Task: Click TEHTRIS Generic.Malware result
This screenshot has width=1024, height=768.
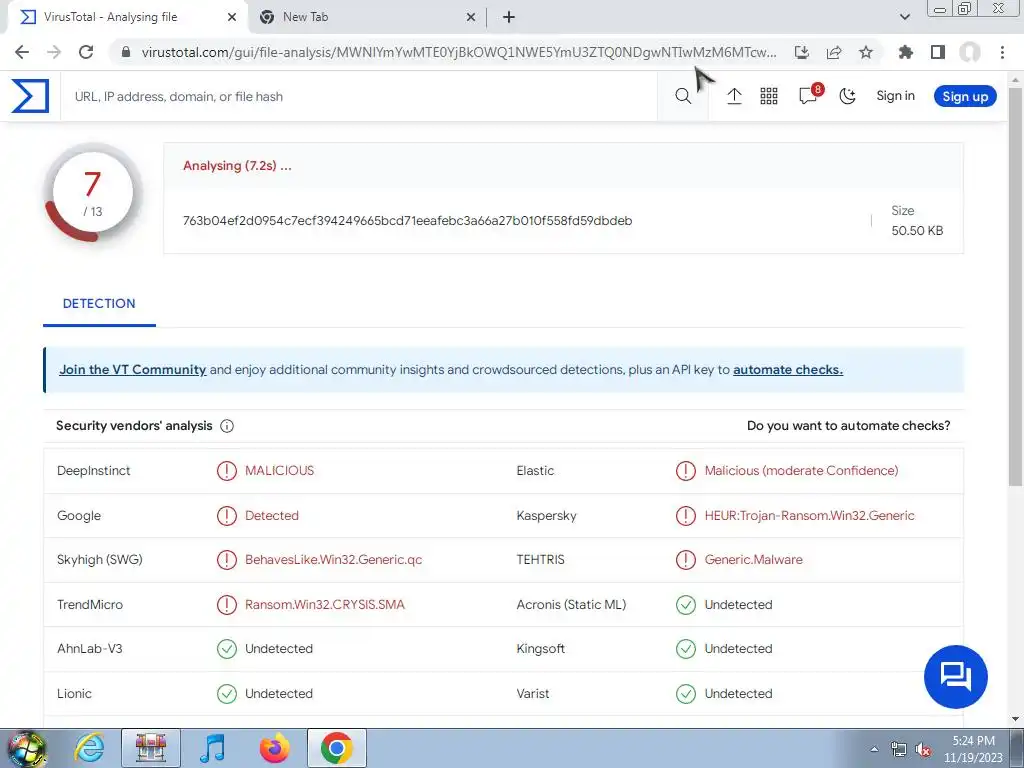Action: tap(753, 560)
